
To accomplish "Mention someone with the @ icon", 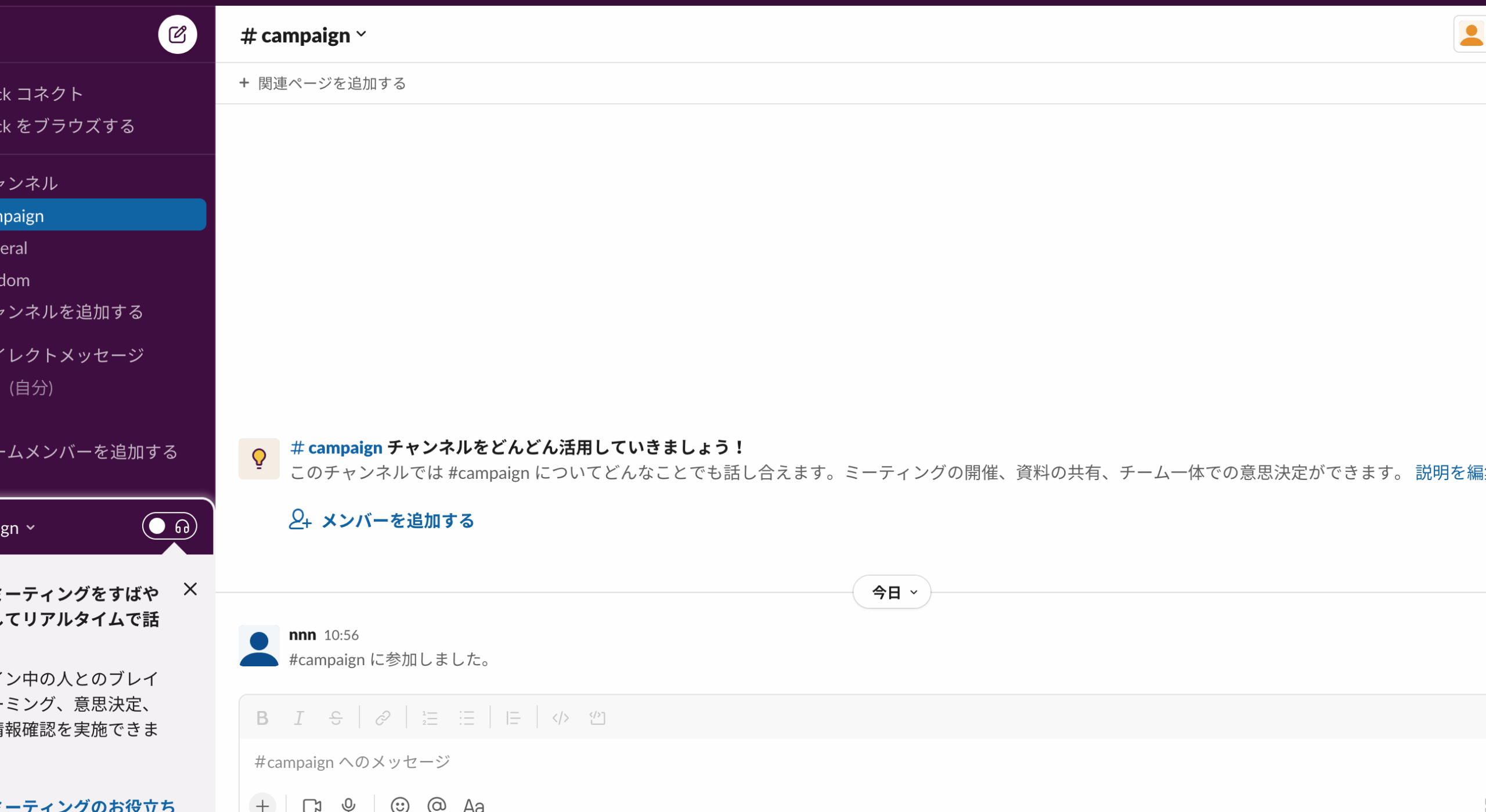I will (x=437, y=804).
